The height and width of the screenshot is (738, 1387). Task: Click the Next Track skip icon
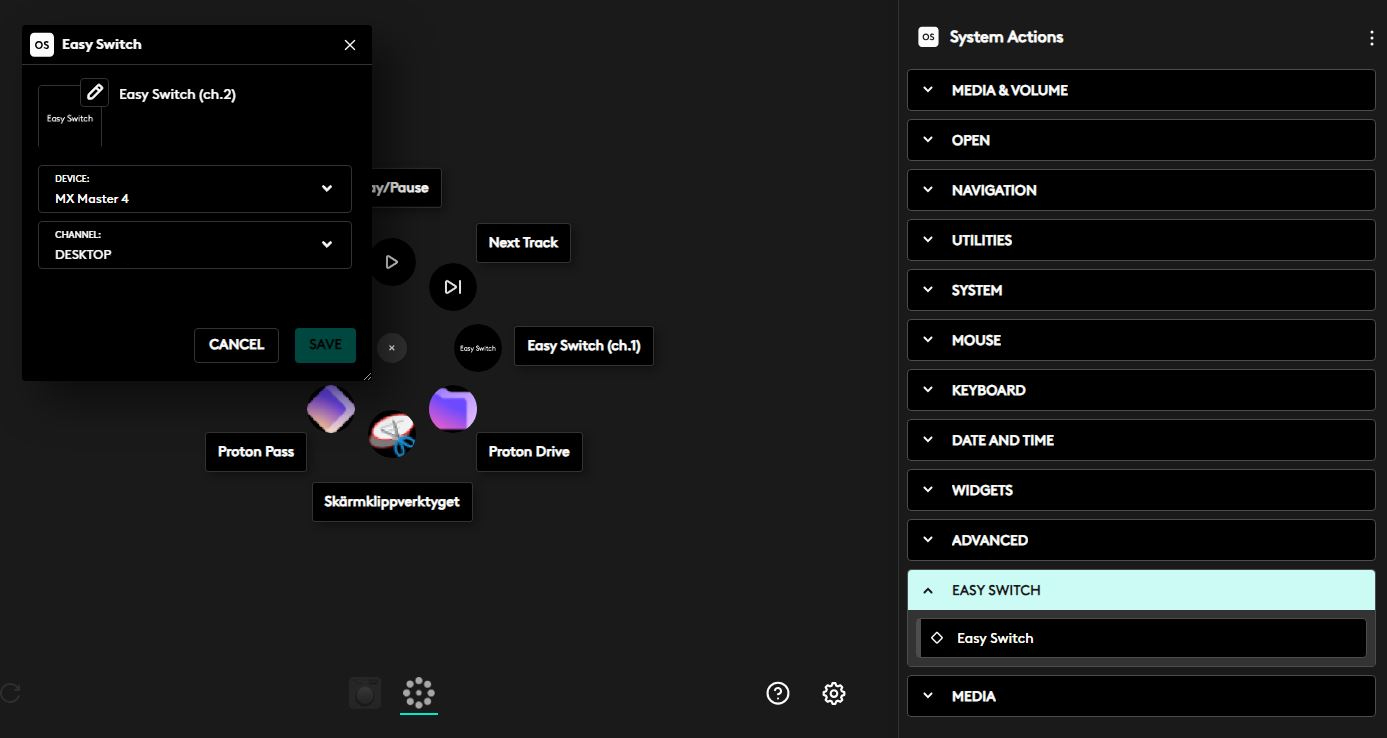[453, 287]
